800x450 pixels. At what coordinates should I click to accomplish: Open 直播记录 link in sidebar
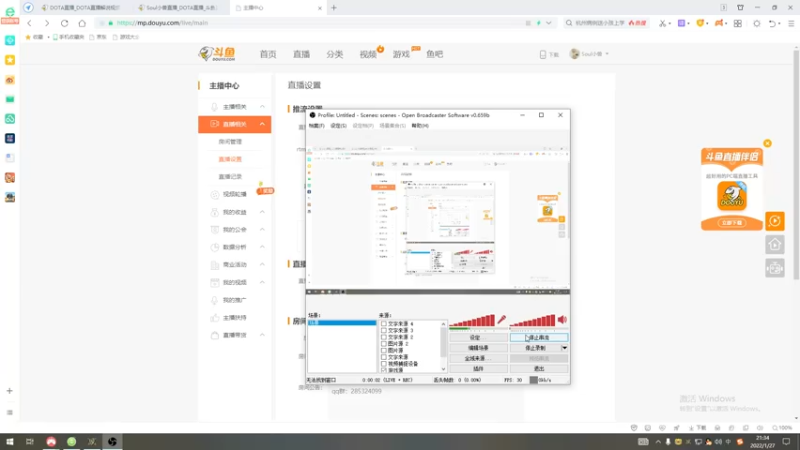[230, 177]
